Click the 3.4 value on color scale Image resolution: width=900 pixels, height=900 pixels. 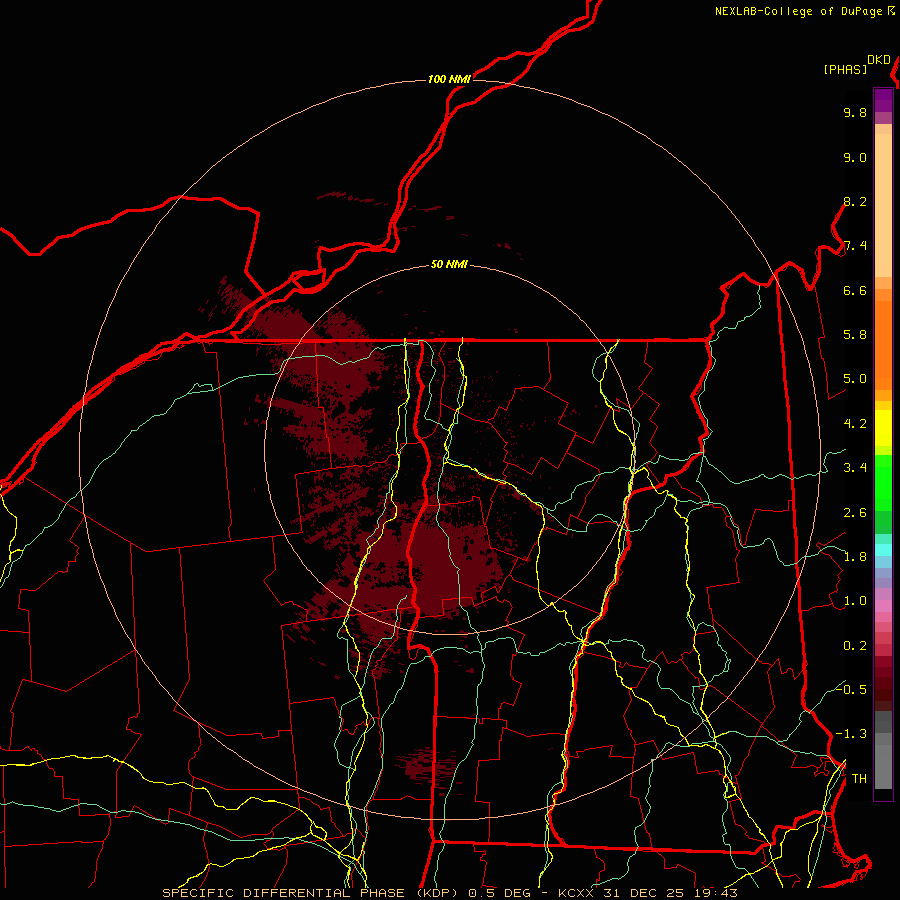coord(855,468)
